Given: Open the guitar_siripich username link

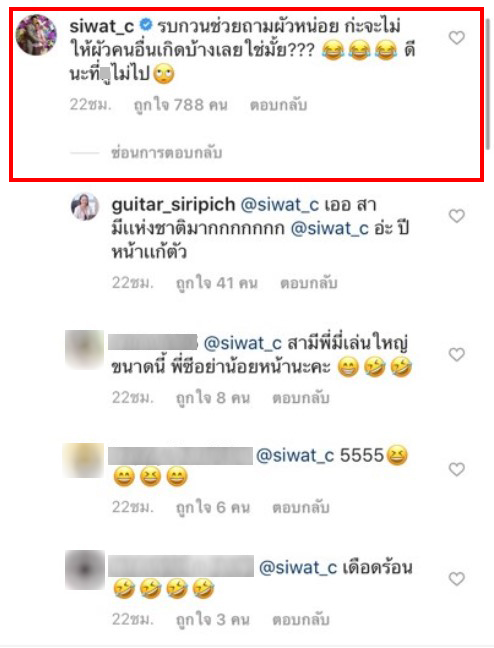Looking at the screenshot, I should pos(173,205).
